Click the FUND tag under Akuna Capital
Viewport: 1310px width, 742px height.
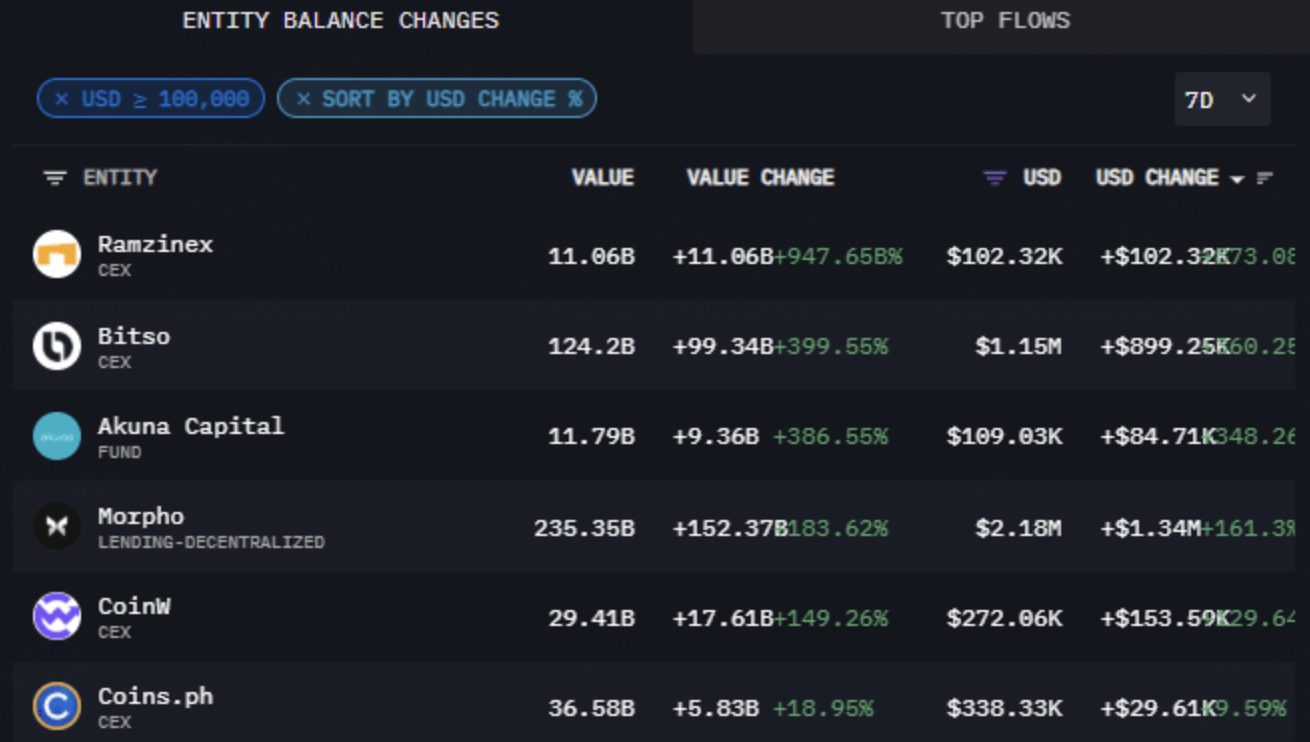click(119, 452)
